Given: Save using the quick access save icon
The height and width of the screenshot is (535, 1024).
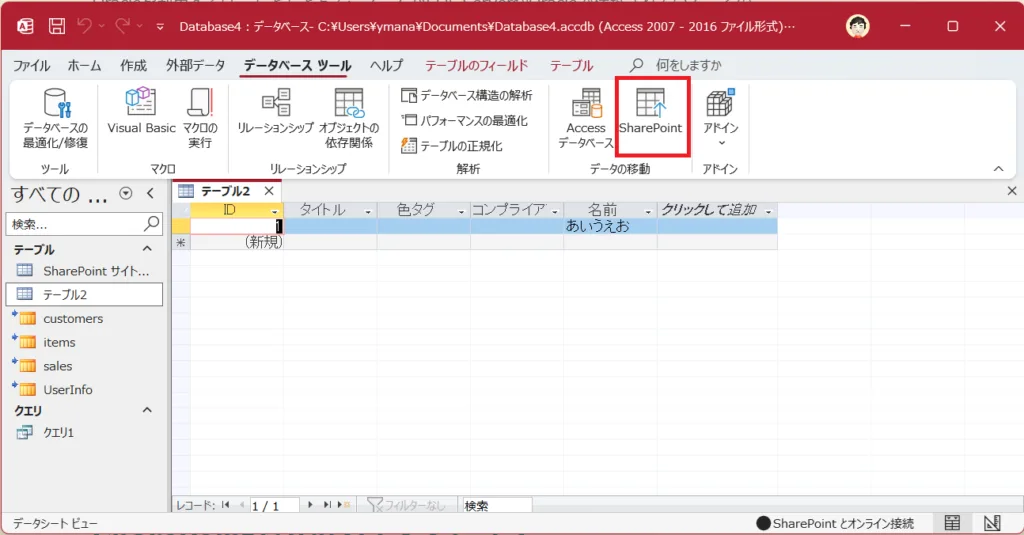Looking at the screenshot, I should point(57,26).
